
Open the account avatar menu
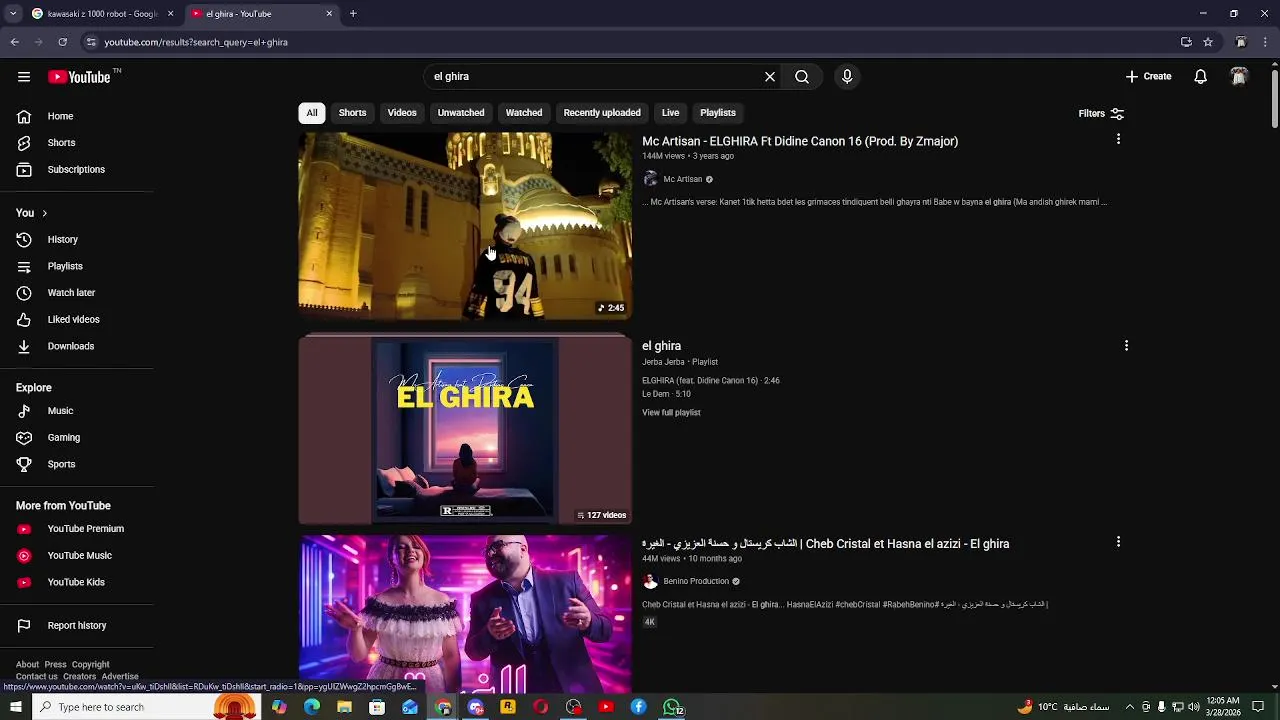1239,77
